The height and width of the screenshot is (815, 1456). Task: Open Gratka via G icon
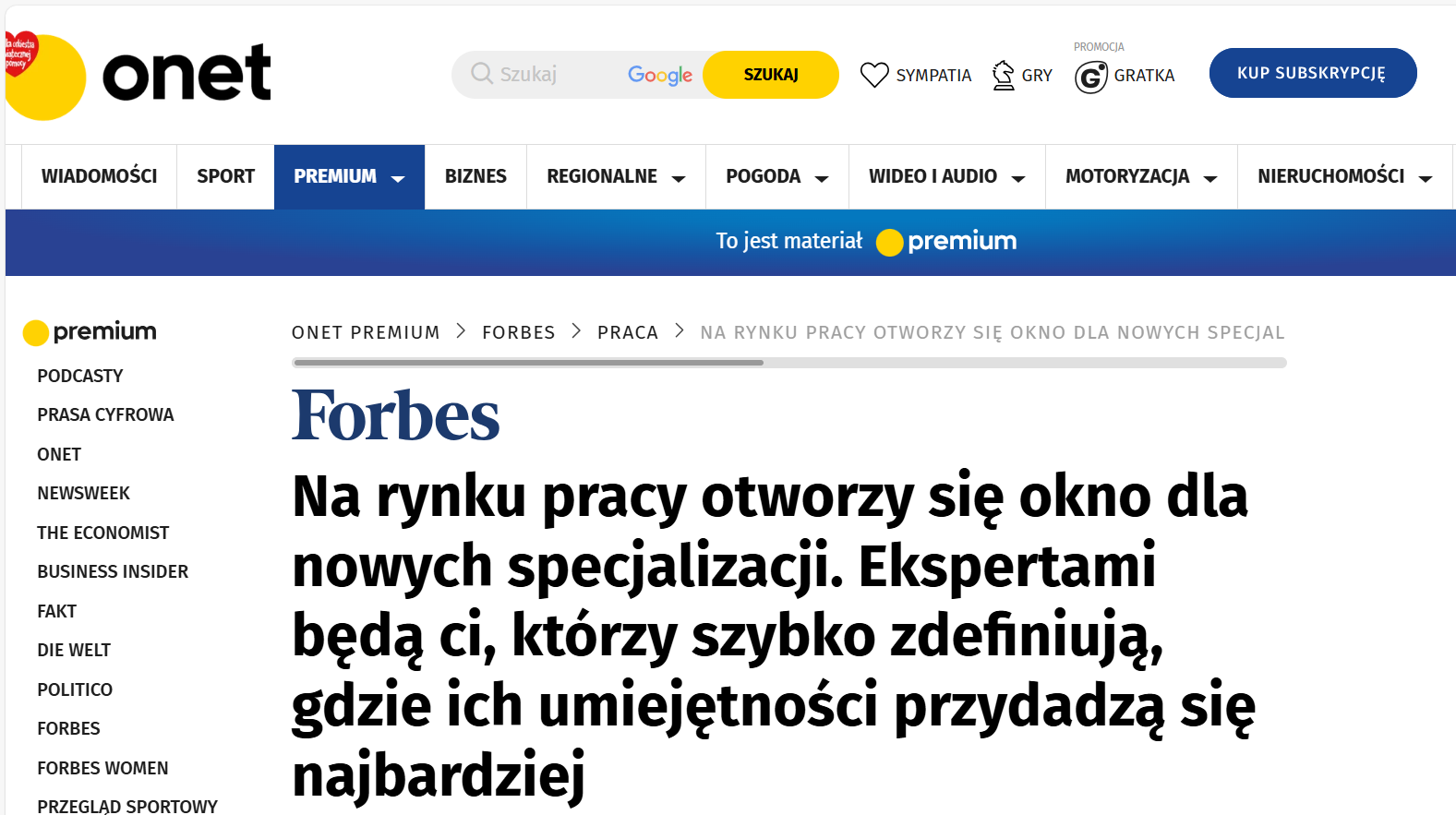click(1090, 77)
